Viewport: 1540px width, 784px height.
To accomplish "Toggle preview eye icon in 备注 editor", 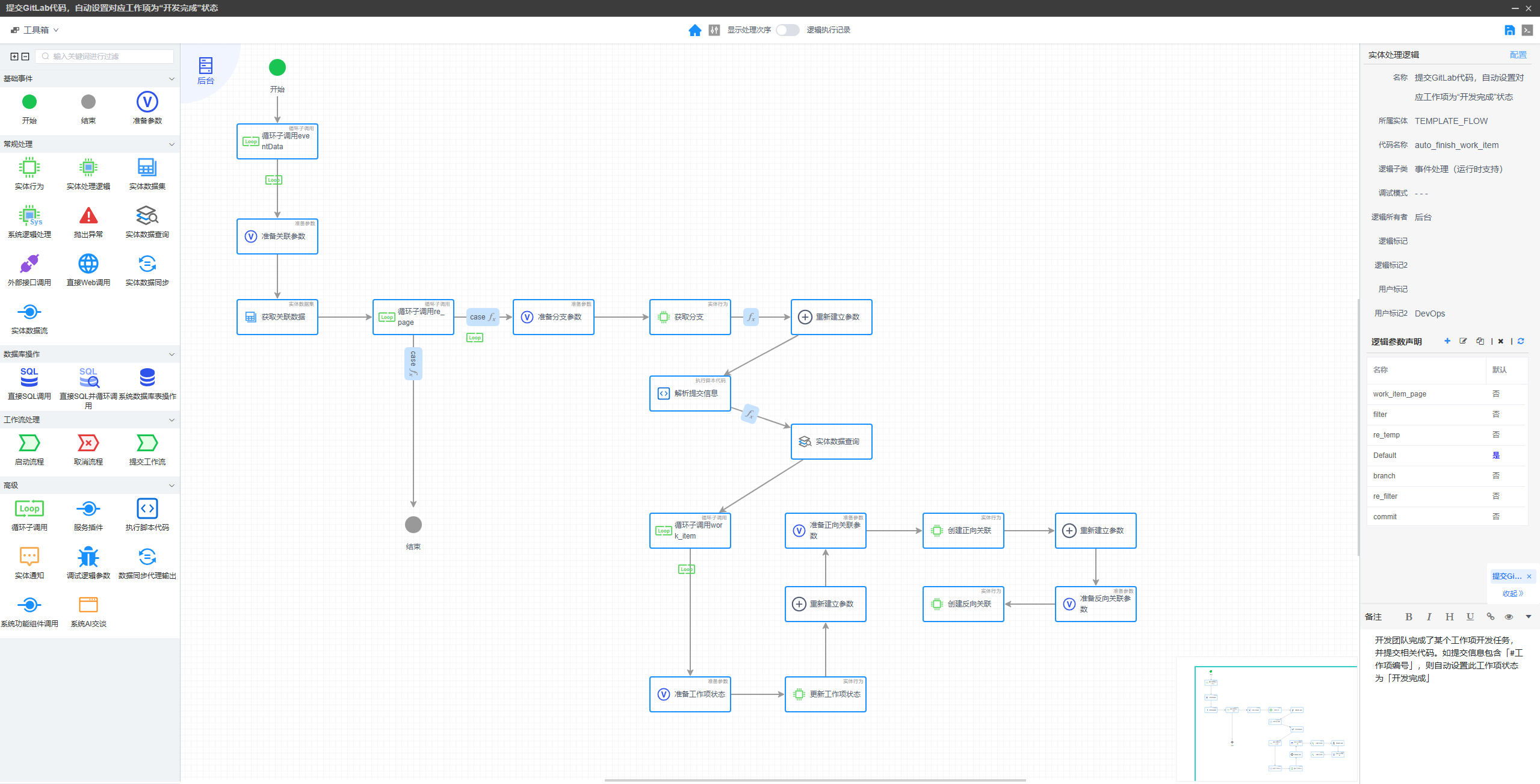I will 1509,617.
